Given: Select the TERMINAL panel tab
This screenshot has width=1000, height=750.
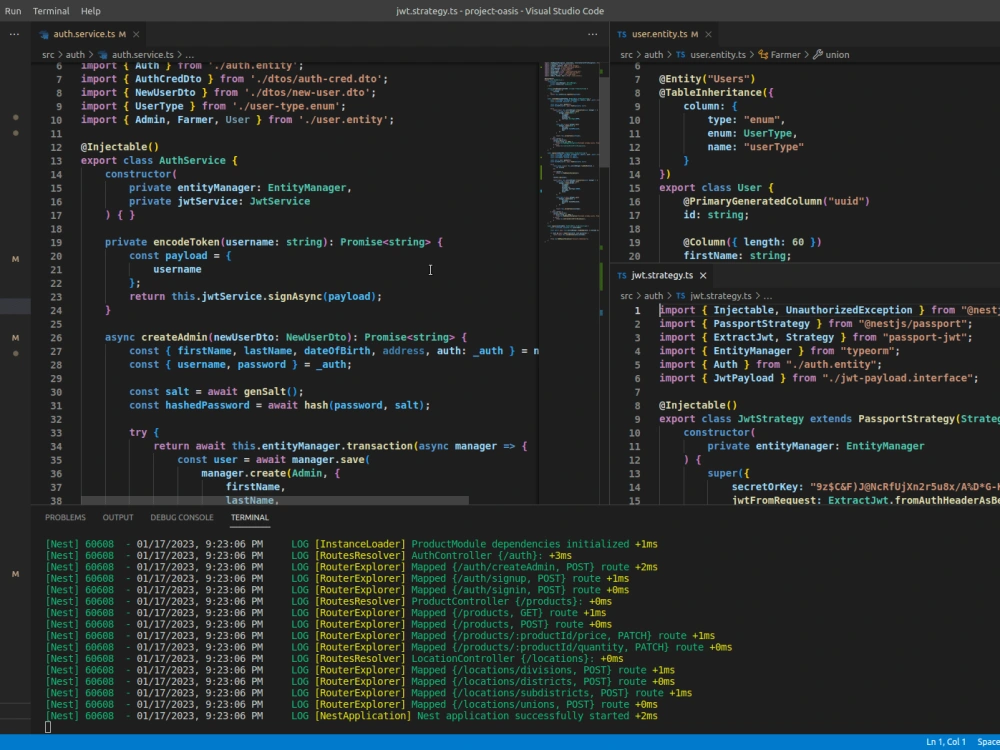Looking at the screenshot, I should (249, 517).
